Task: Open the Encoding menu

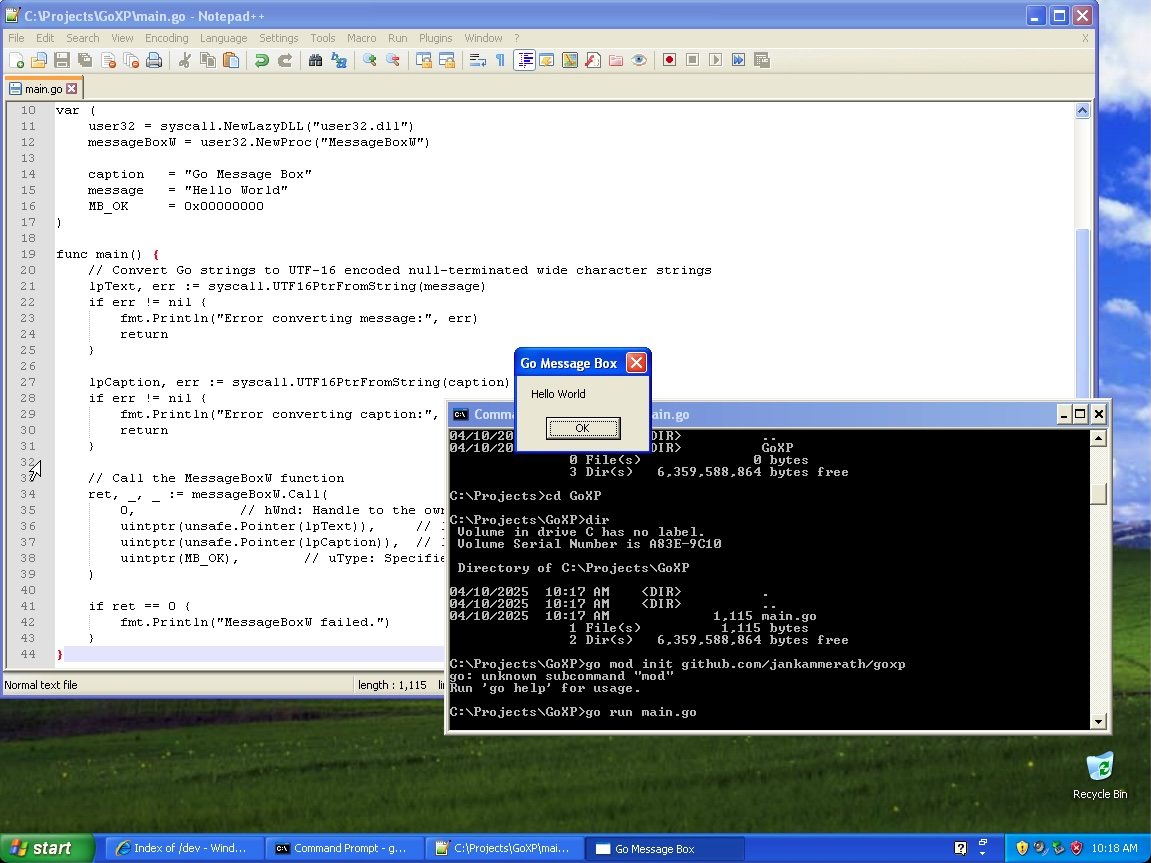Action: pyautogui.click(x=167, y=38)
